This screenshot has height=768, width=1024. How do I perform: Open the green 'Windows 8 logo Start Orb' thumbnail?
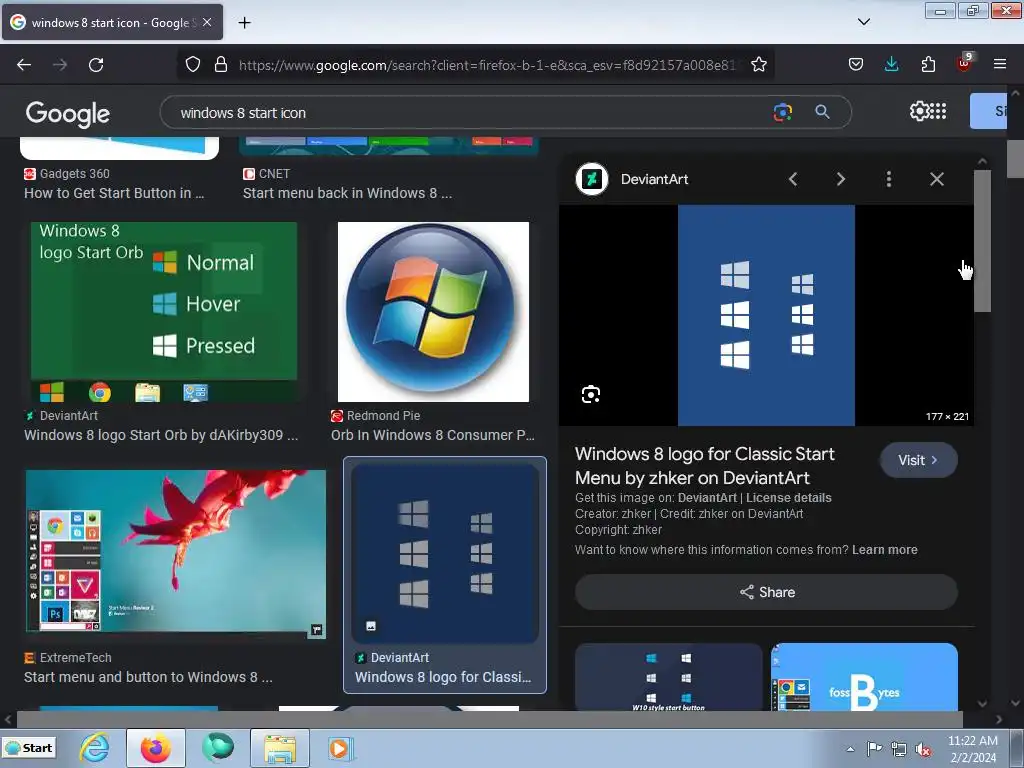pyautogui.click(x=164, y=312)
